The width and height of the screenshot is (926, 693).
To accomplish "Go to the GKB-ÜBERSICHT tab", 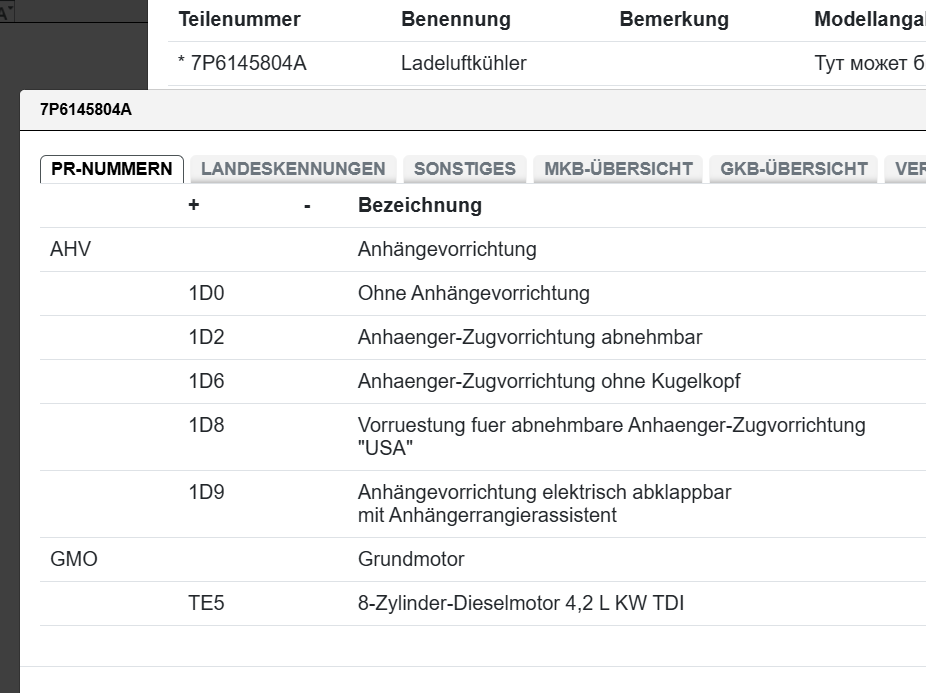I will [x=794, y=169].
